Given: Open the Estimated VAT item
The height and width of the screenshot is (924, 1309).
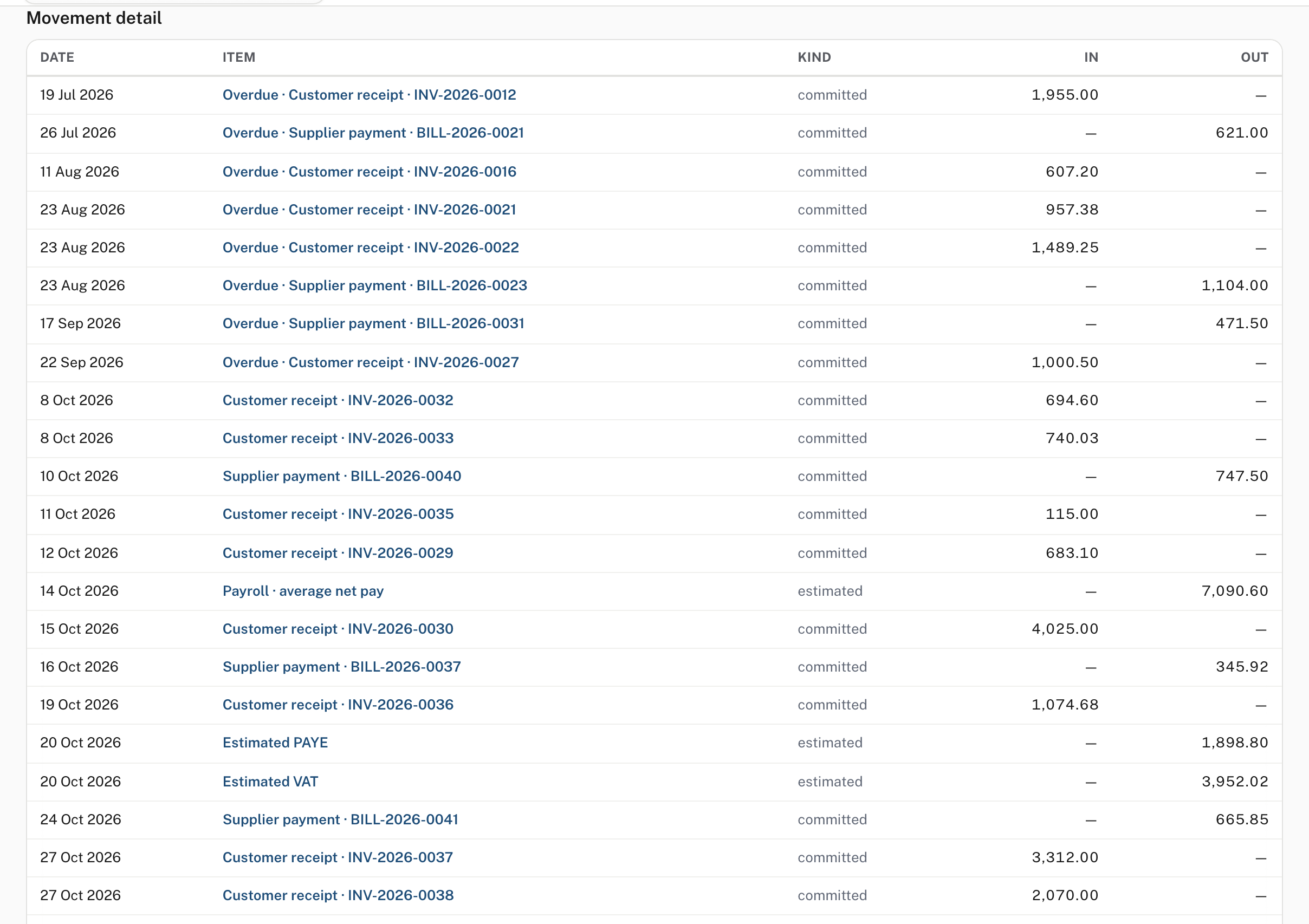Looking at the screenshot, I should [270, 782].
